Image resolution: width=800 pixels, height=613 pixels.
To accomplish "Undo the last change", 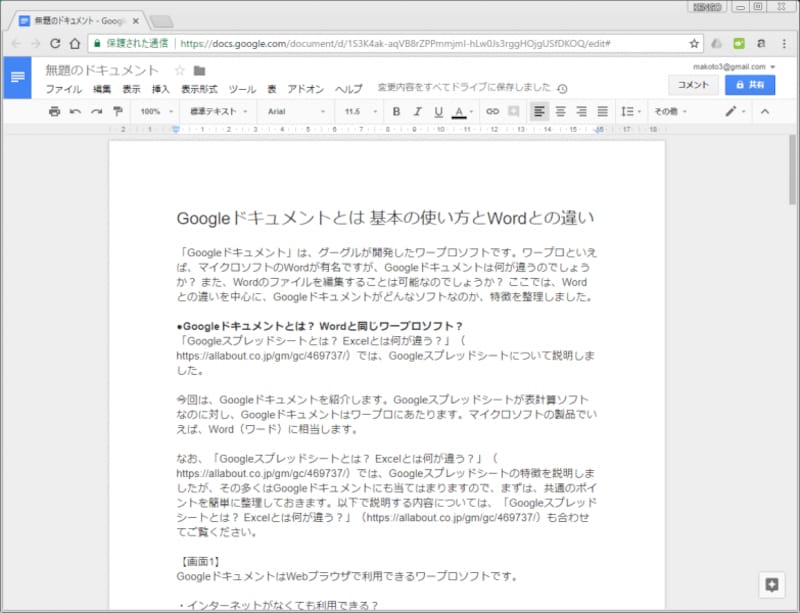I will pos(75,112).
